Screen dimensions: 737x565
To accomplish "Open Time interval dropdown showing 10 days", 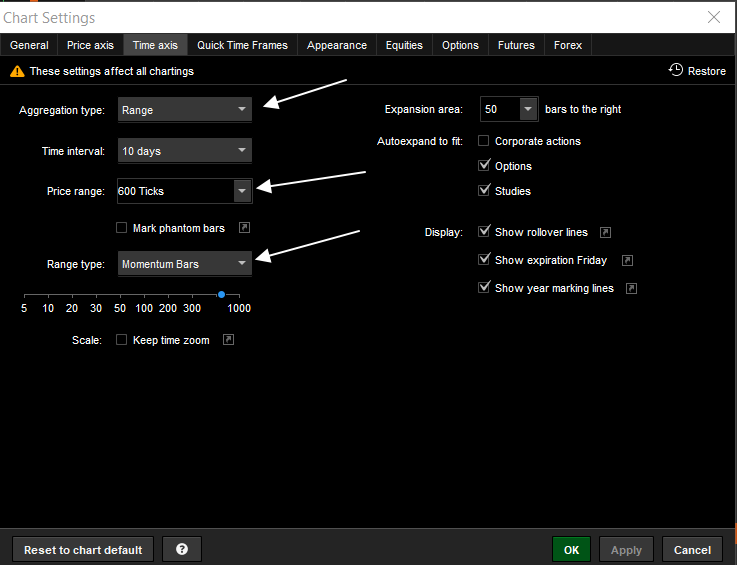I will pos(185,150).
